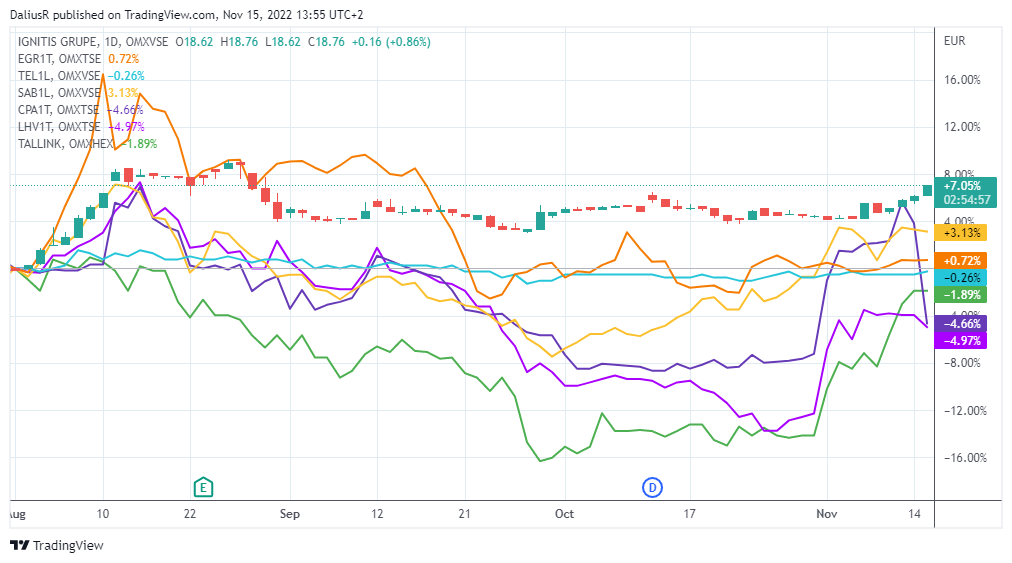Click the 02:54:57 countdown timer label
Screen dimensions: 1012x563
[966, 200]
